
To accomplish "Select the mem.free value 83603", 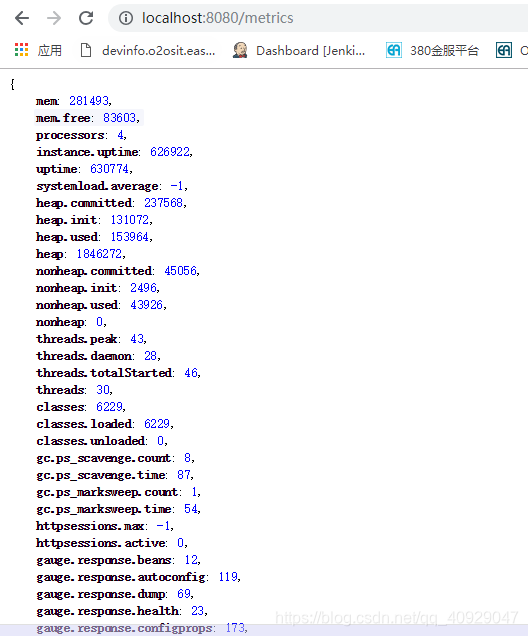I will tap(119, 118).
